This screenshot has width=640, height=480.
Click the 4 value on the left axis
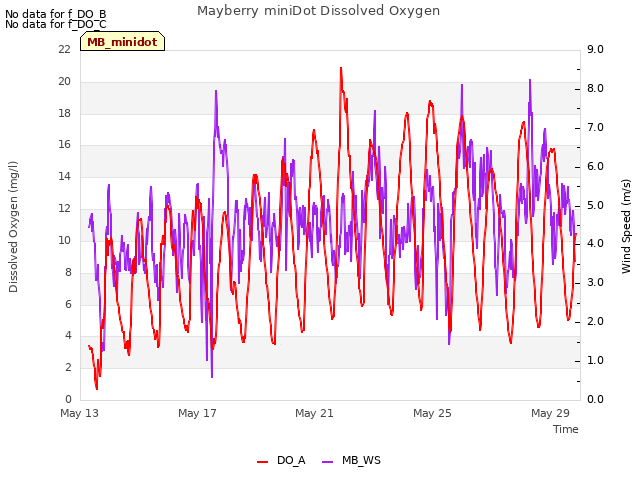68,335
